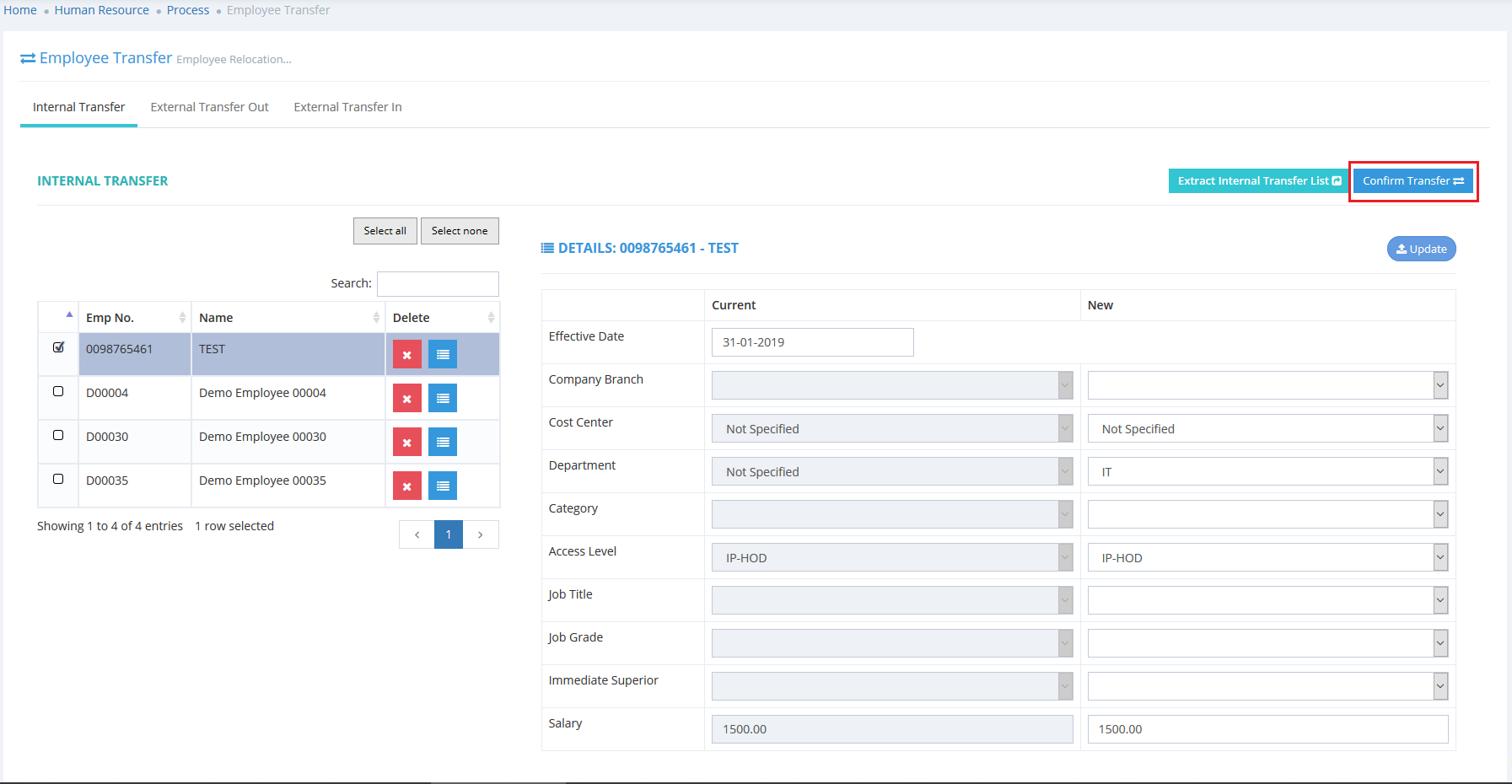
Task: Tick the checkbox for employee D00004
Action: (58, 391)
